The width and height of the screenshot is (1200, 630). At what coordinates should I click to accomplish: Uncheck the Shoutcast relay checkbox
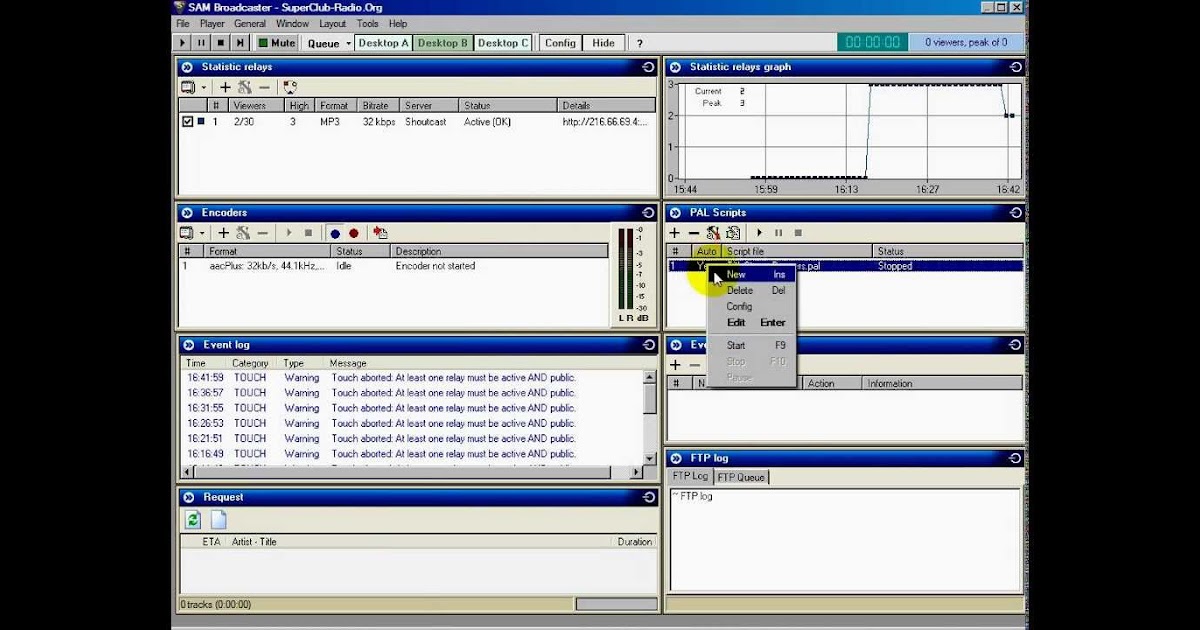(x=187, y=121)
